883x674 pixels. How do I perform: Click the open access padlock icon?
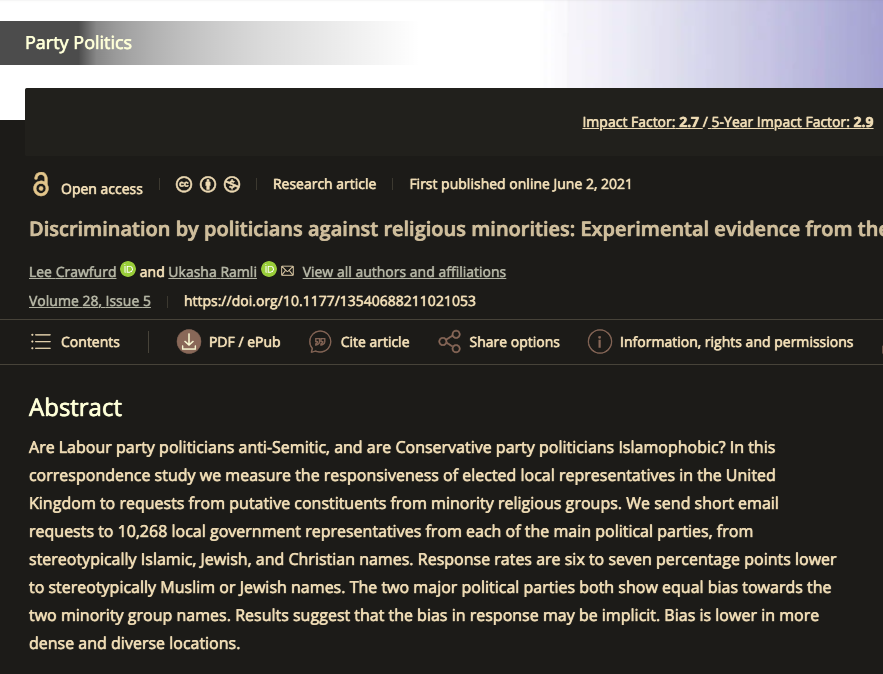pyautogui.click(x=41, y=184)
